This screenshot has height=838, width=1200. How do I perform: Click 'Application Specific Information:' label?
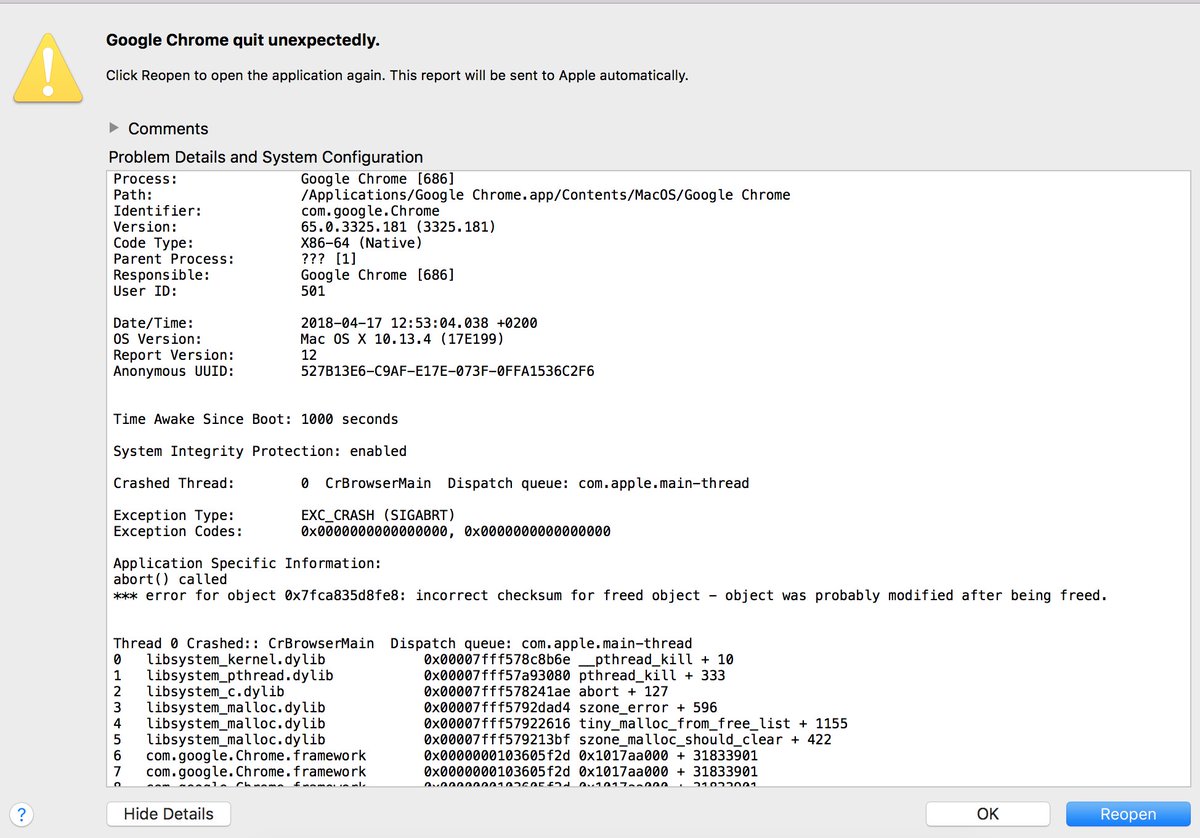coord(247,563)
